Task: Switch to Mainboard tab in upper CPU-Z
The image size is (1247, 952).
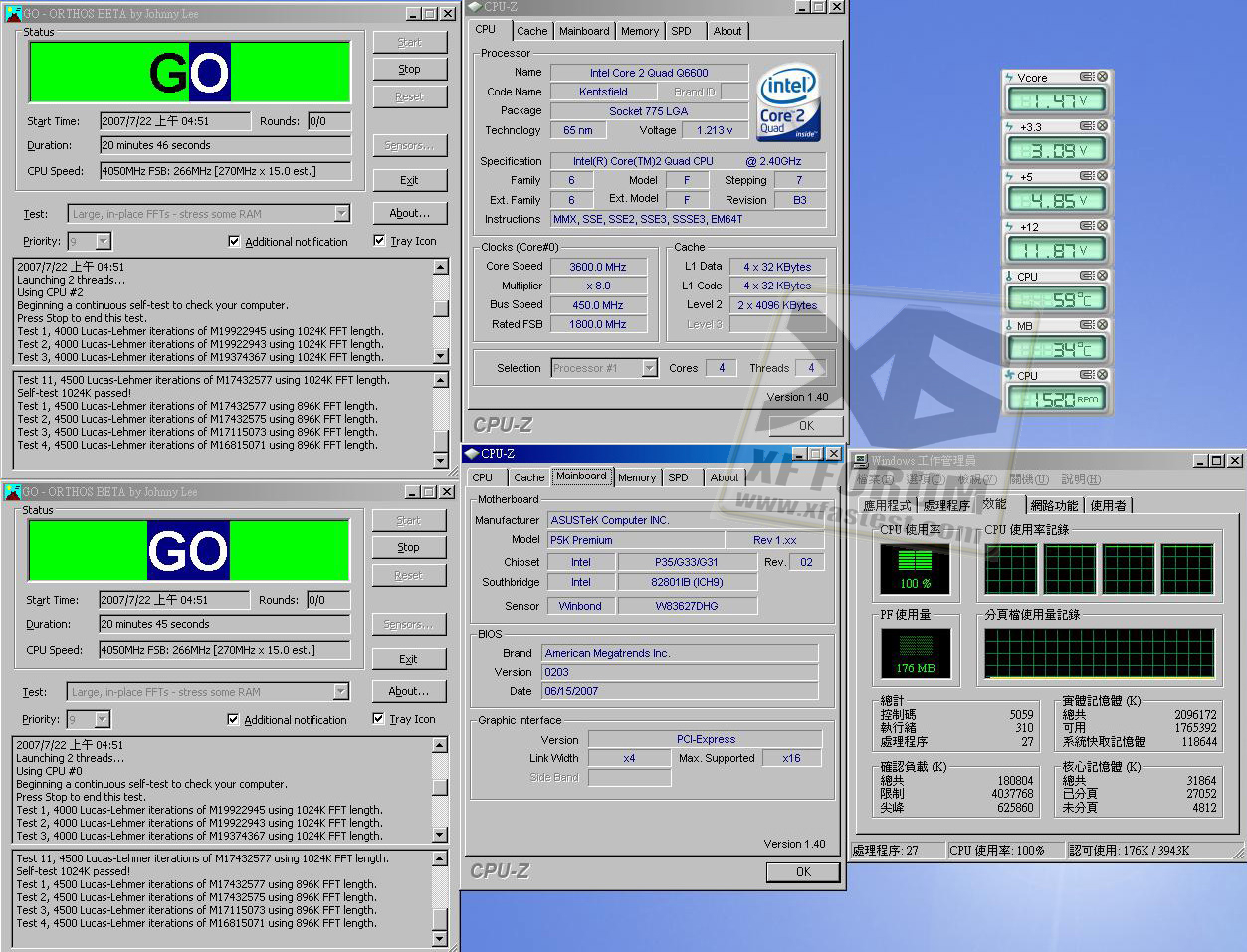Action: click(x=584, y=31)
